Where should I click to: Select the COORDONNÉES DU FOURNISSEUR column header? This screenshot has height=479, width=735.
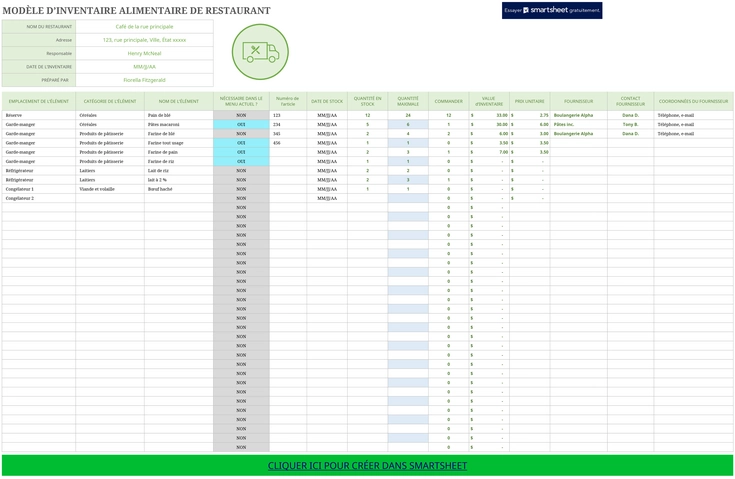tap(693, 101)
